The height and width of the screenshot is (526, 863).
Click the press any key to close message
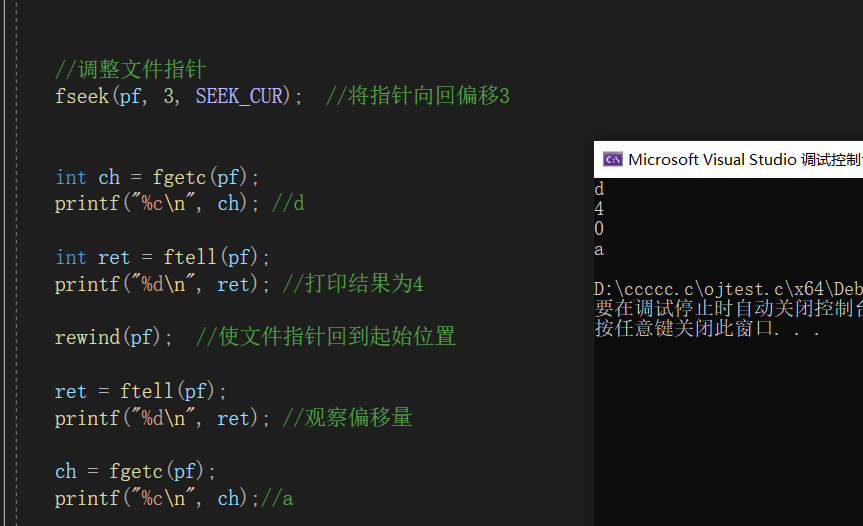[x=707, y=328]
